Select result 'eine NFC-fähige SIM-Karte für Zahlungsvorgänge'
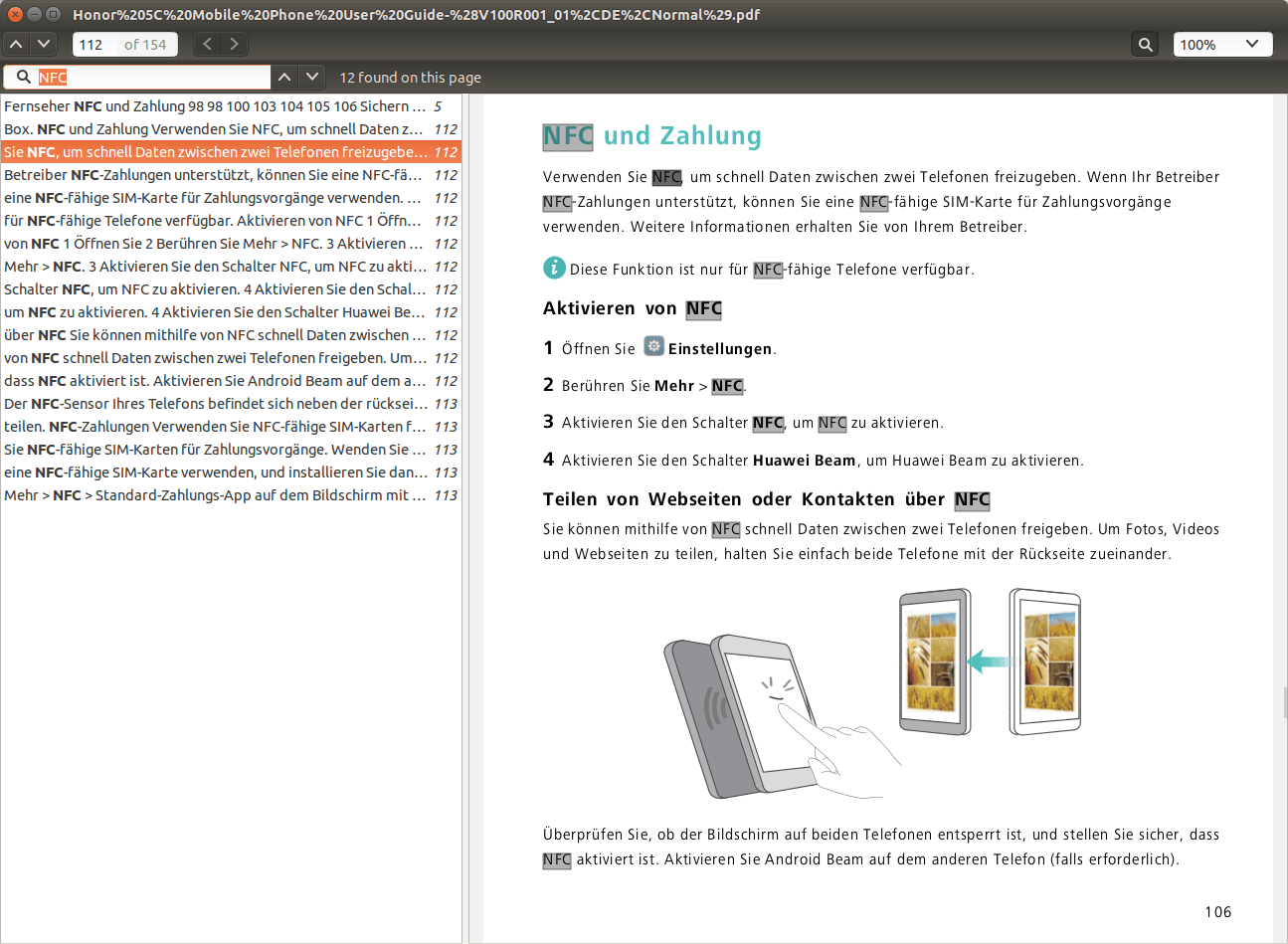The width and height of the screenshot is (1288, 944). tap(231, 198)
